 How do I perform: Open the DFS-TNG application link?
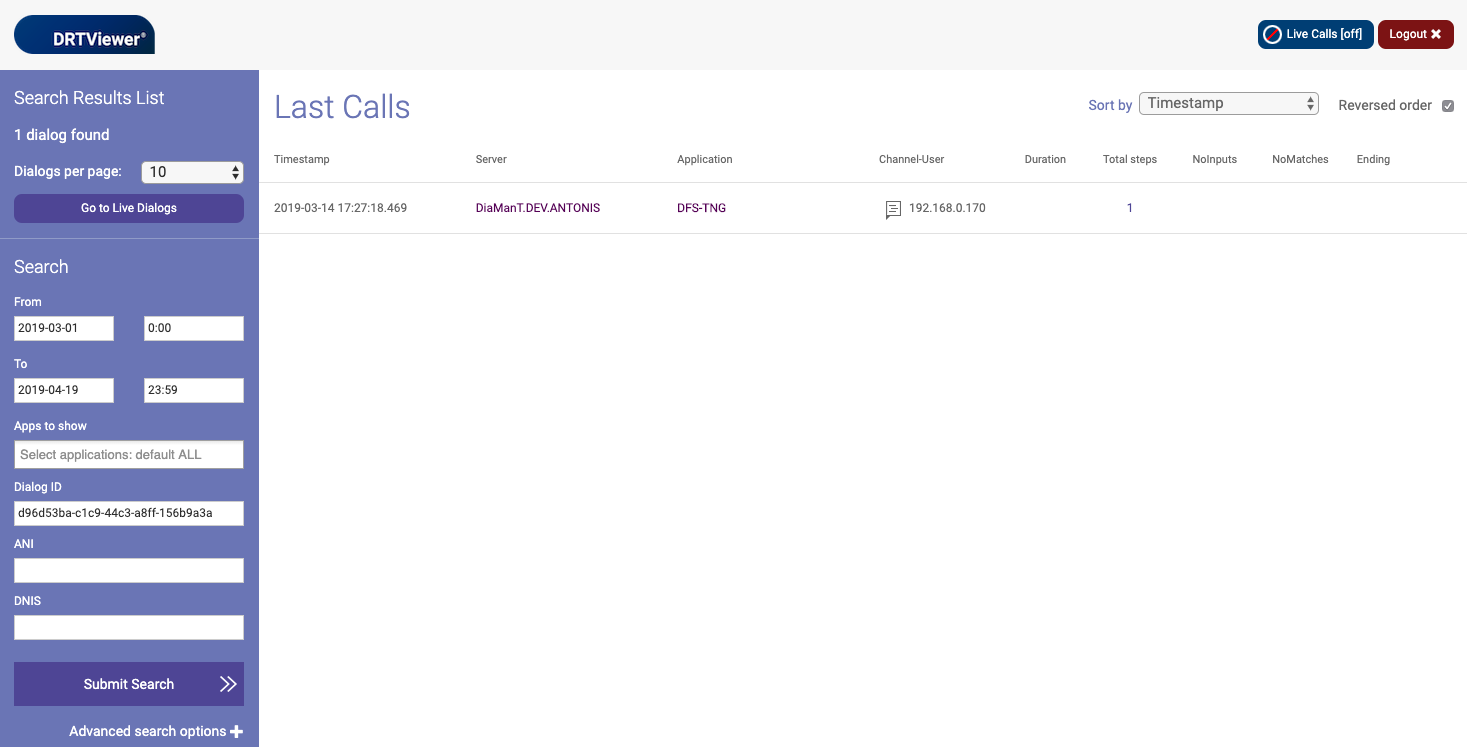(x=701, y=208)
